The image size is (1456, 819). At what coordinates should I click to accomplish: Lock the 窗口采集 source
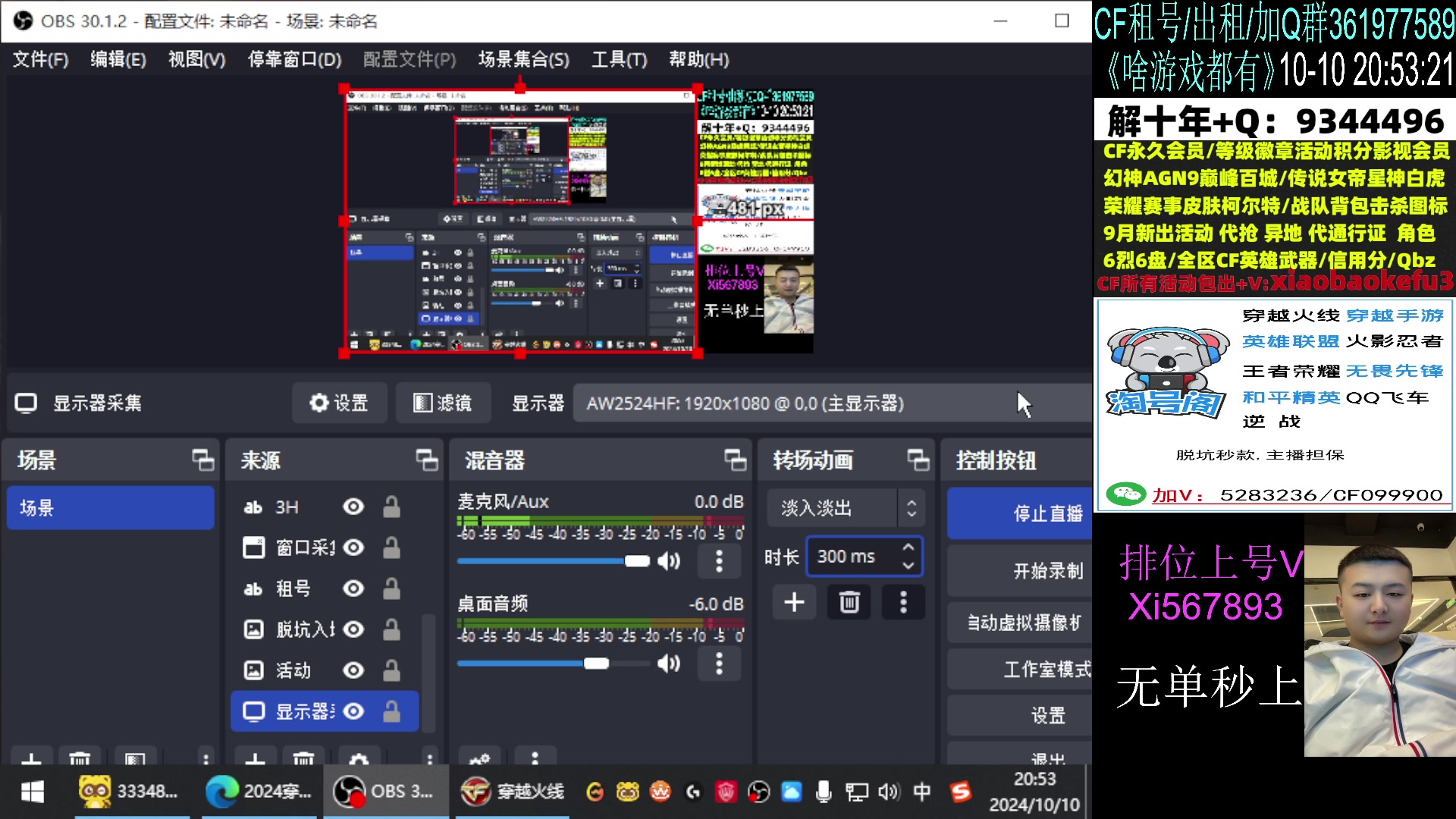[391, 548]
